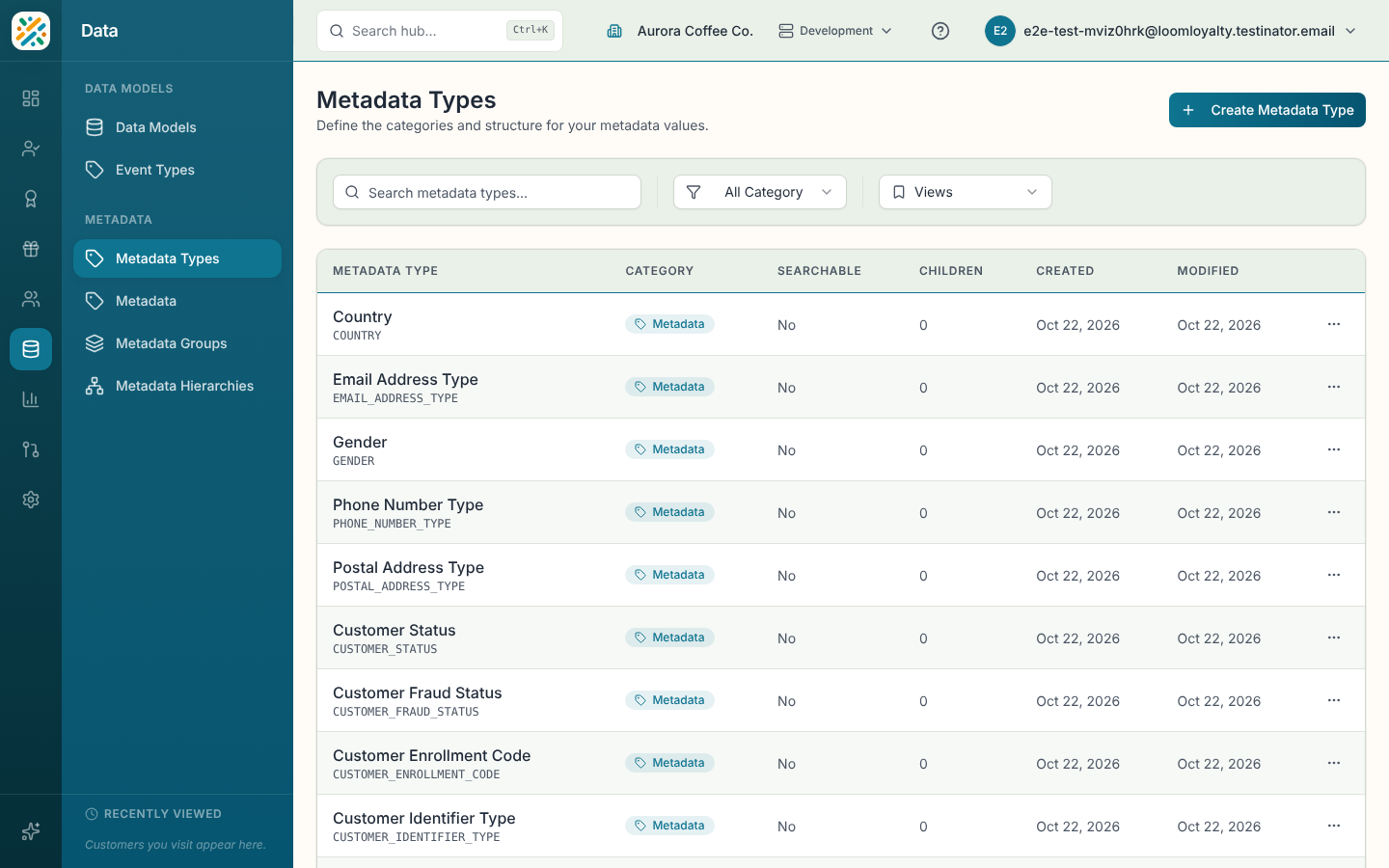Screen dimensions: 1389x868
Task: Open the bar chart analytics icon
Action: click(x=31, y=399)
